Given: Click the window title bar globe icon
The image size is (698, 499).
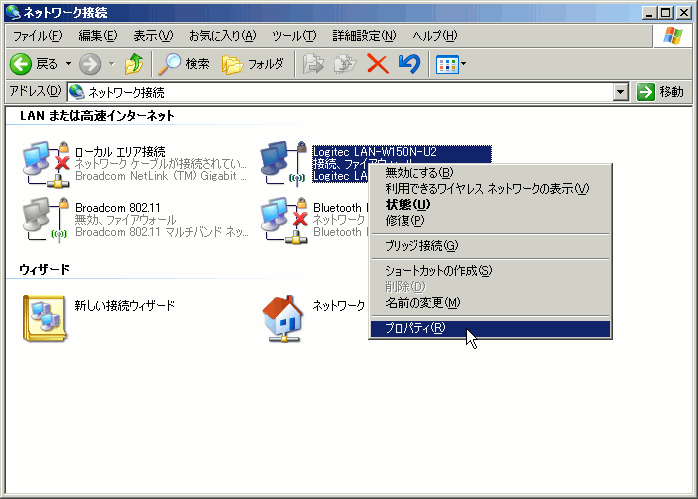Looking at the screenshot, I should tap(13, 12).
